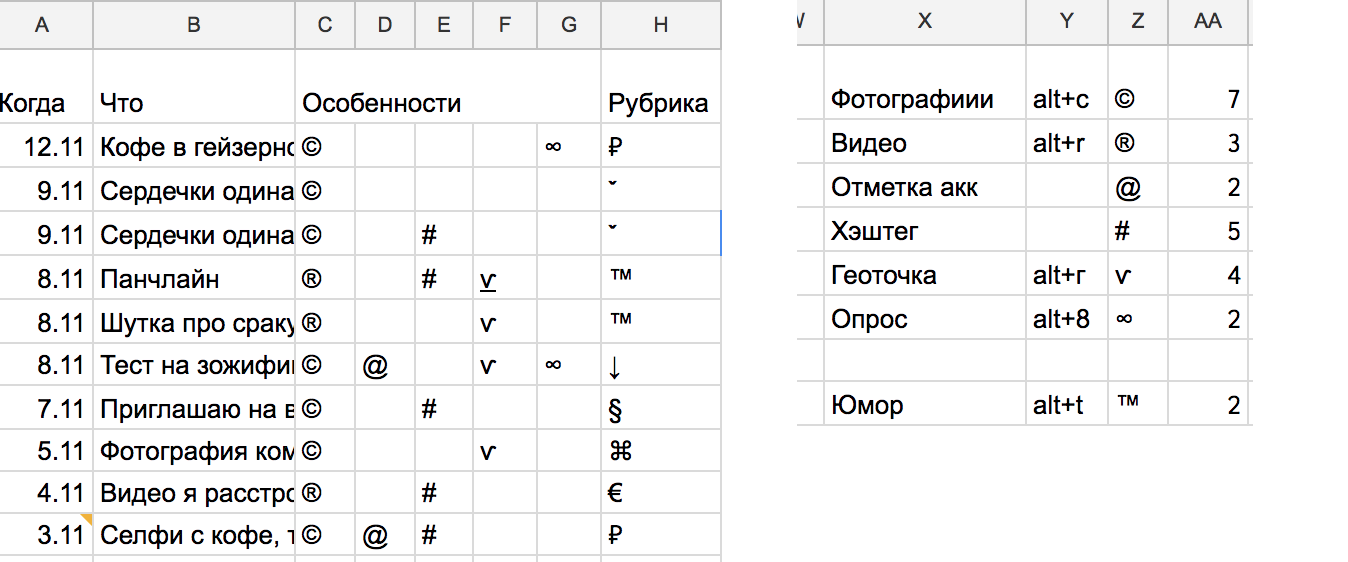Click the infinity symbol in the 12.11 row
This screenshot has width=1348, height=562.
553,147
